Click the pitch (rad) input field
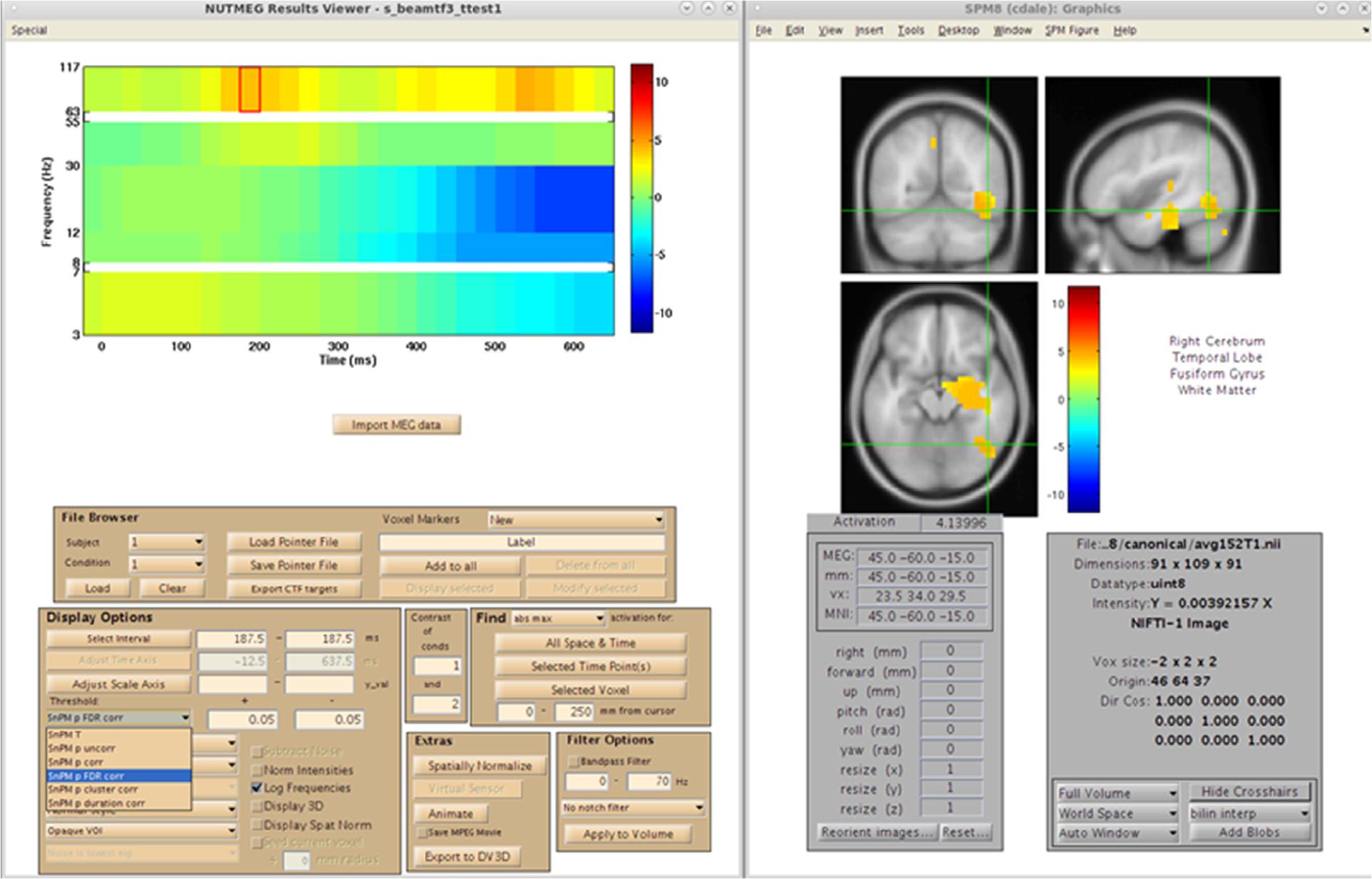The height and width of the screenshot is (879, 1372). [x=950, y=711]
